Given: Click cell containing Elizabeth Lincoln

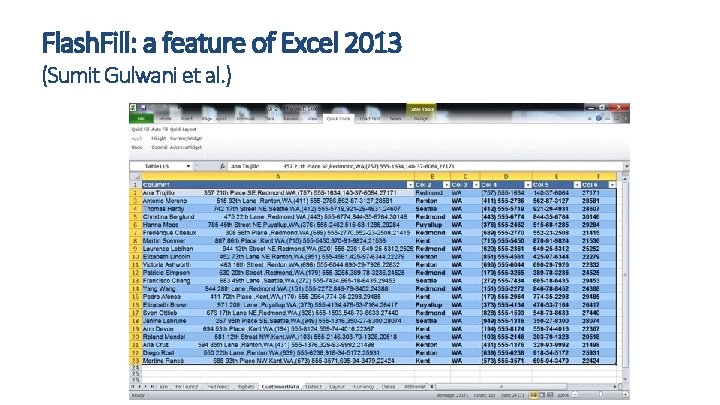Looking at the screenshot, I should point(278,257).
